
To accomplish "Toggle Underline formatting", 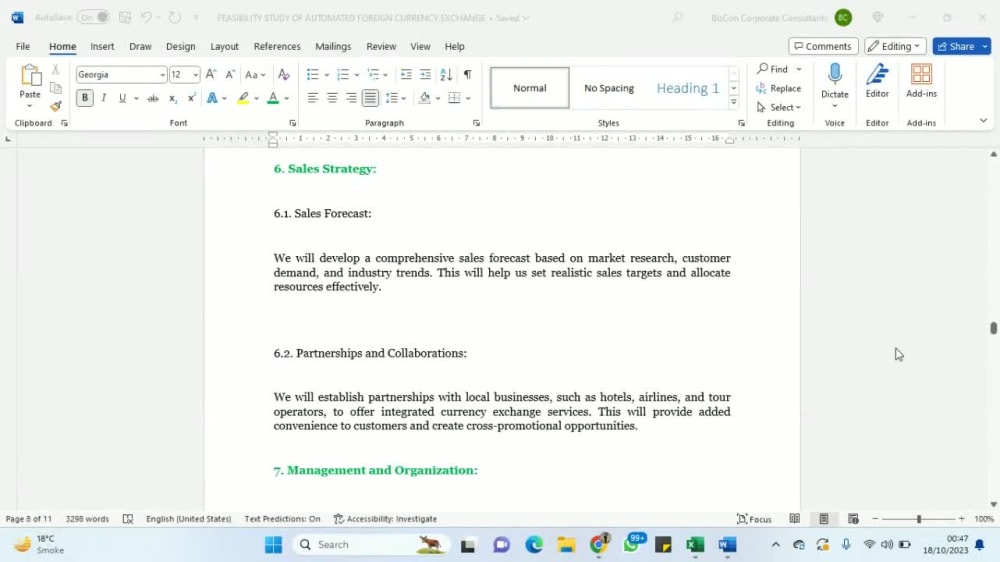I will tap(122, 98).
